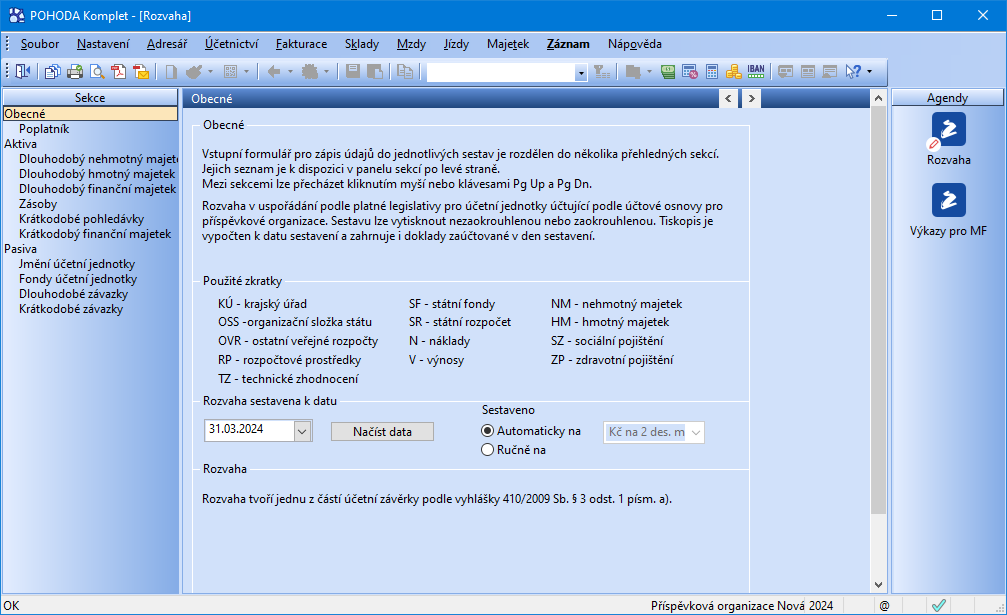Click the gold coins icon in the toolbar
The height and width of the screenshot is (615, 1007).
734,72
